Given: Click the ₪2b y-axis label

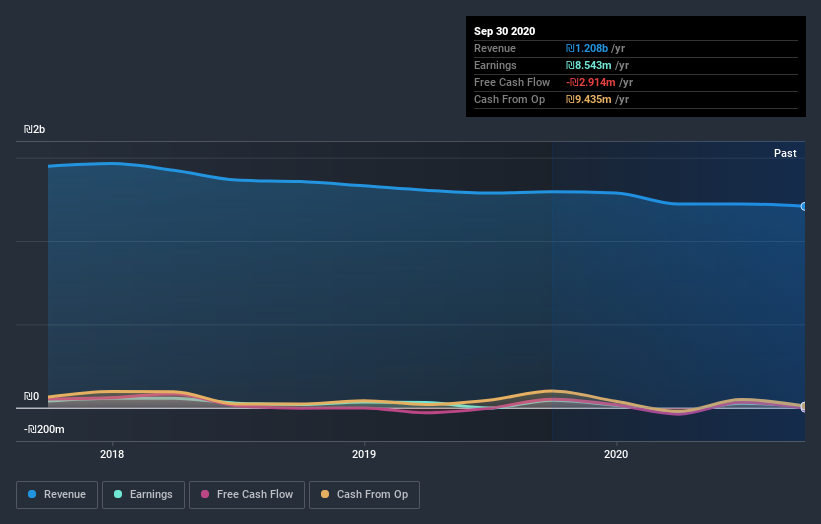Looking at the screenshot, I should point(35,129).
